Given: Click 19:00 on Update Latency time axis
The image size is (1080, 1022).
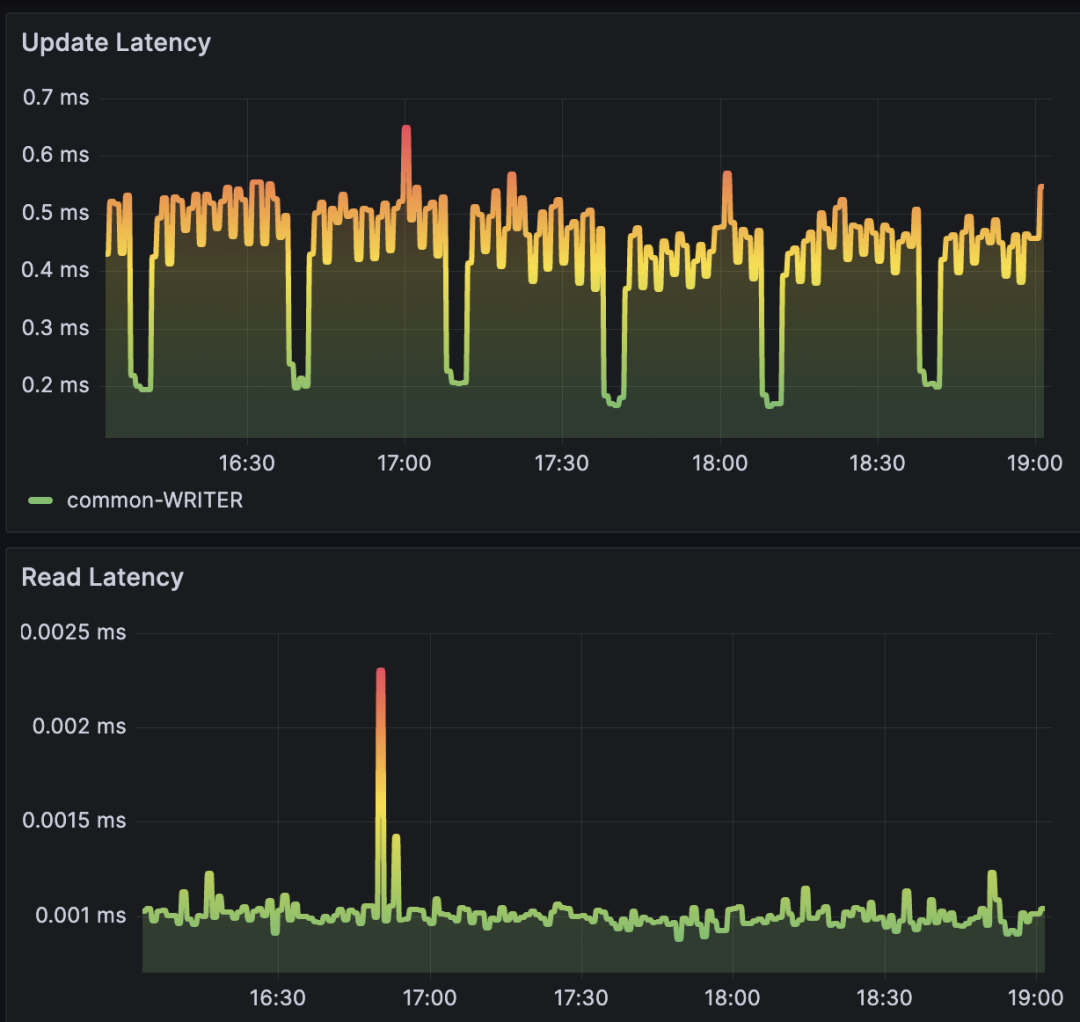Looking at the screenshot, I should point(1035,463).
